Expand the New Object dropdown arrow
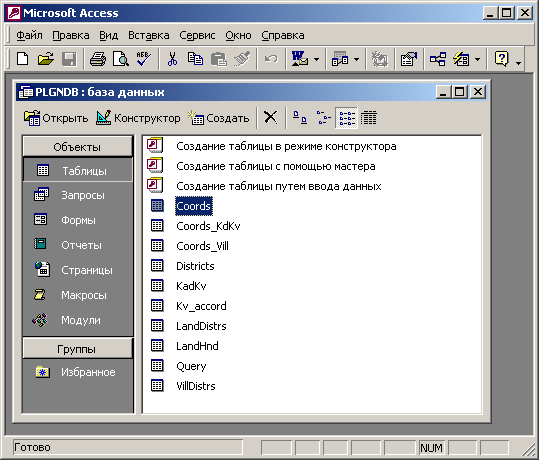The image size is (539, 460). (x=477, y=59)
